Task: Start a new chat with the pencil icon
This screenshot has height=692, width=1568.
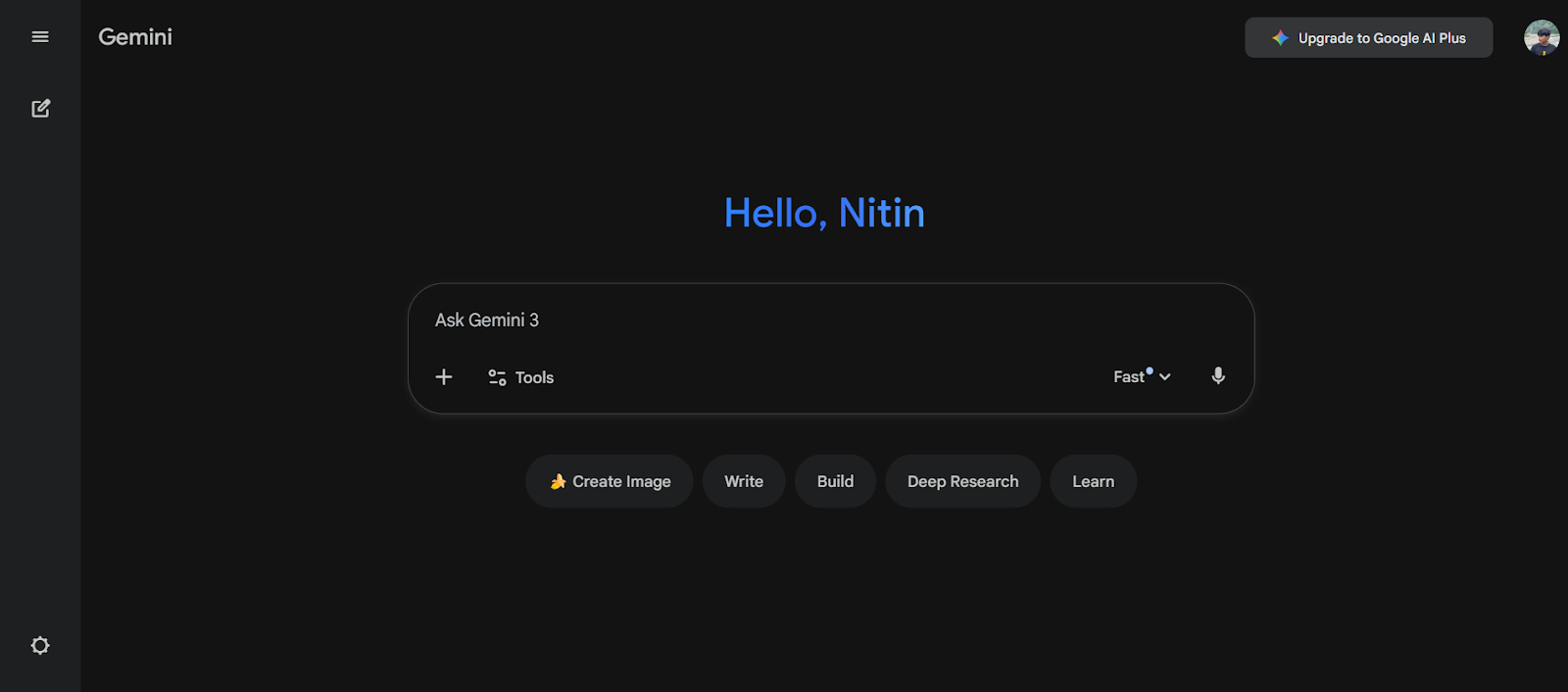Action: tap(40, 108)
